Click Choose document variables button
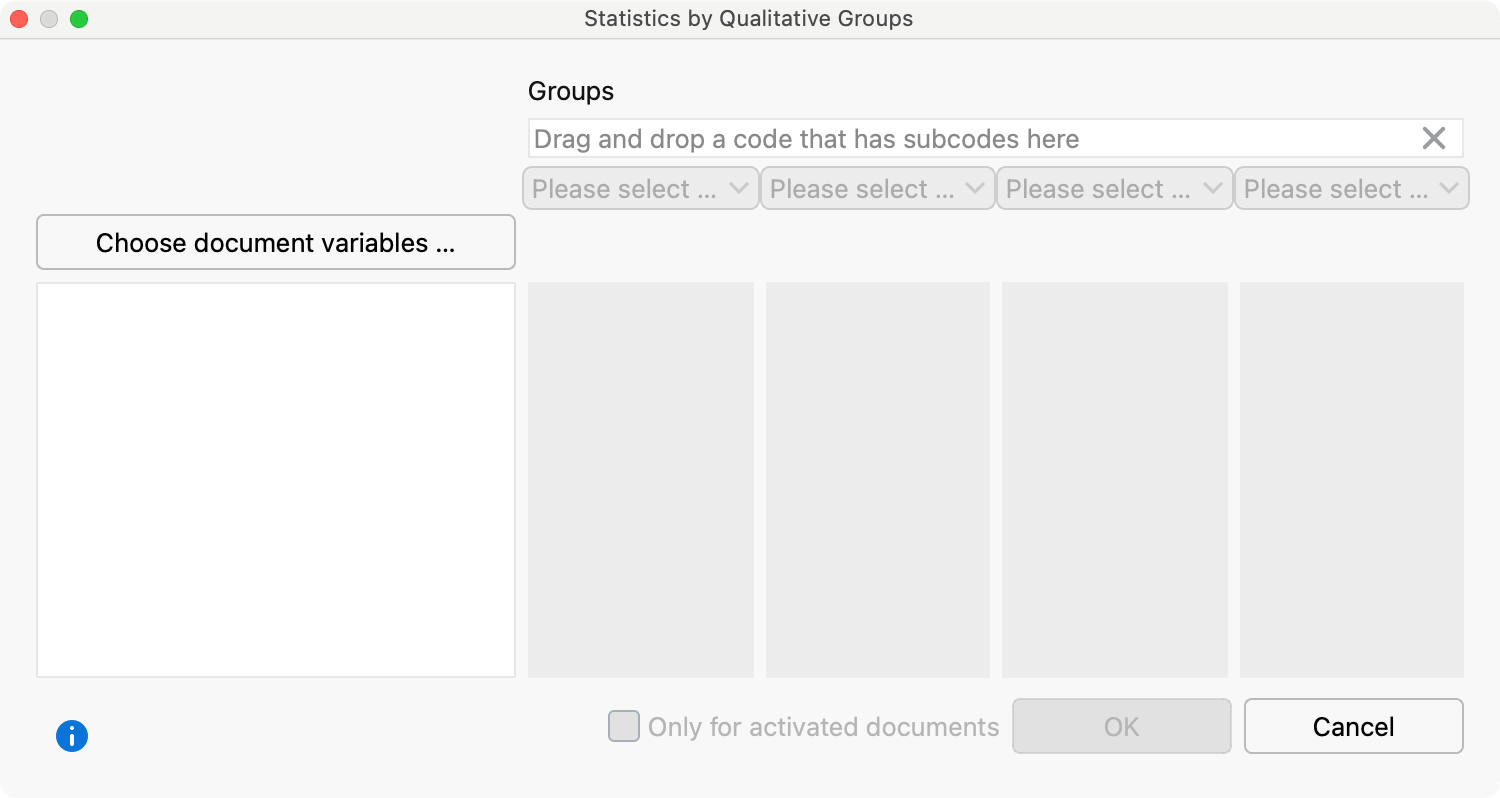The image size is (1500, 798). (x=276, y=242)
